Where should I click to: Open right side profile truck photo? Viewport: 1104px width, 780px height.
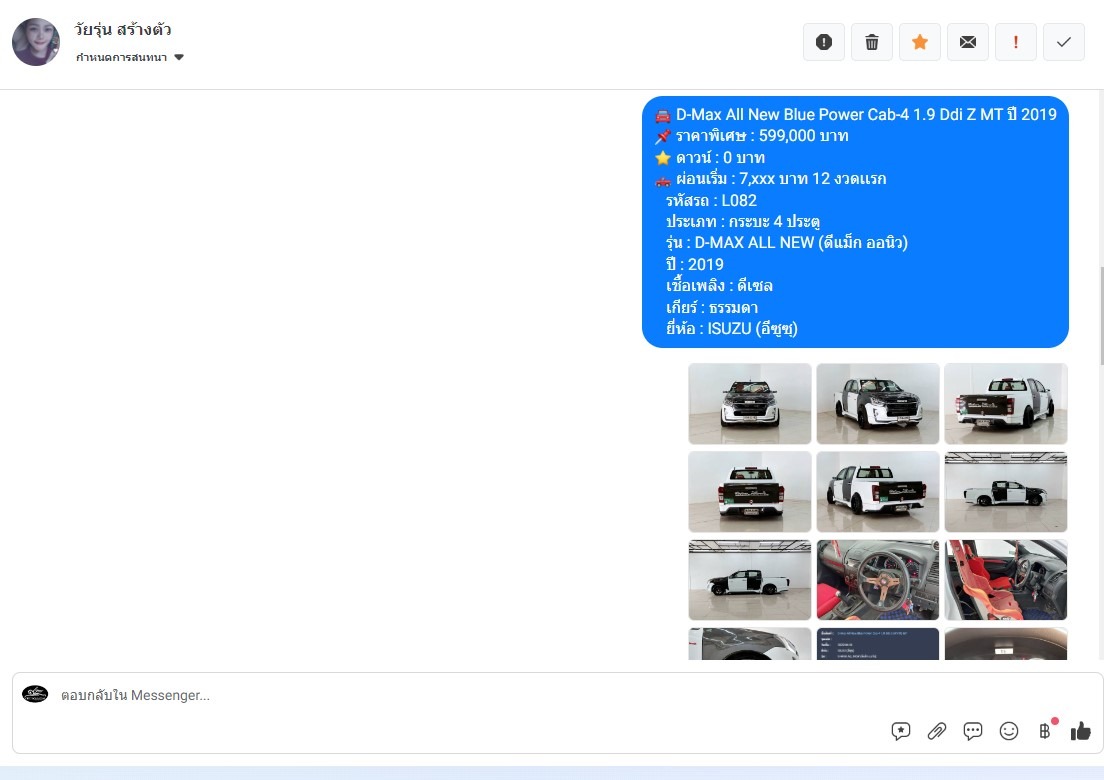tap(1006, 492)
